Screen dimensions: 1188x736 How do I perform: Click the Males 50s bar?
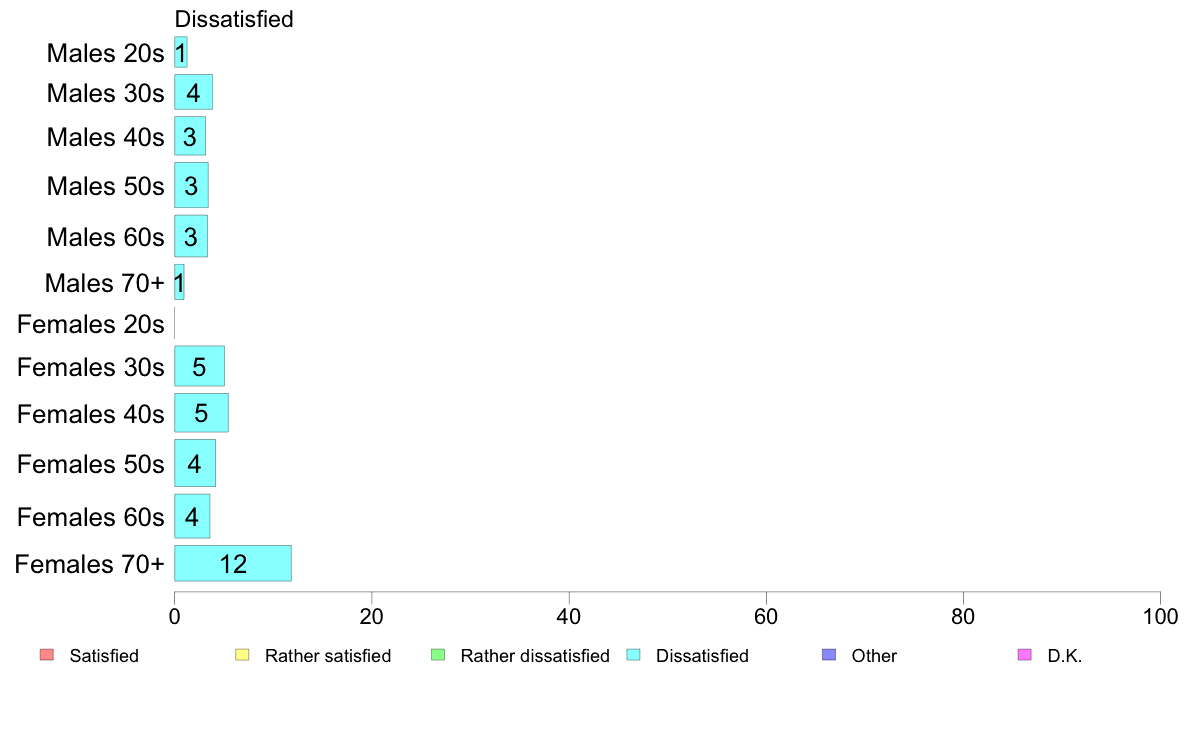tap(191, 185)
